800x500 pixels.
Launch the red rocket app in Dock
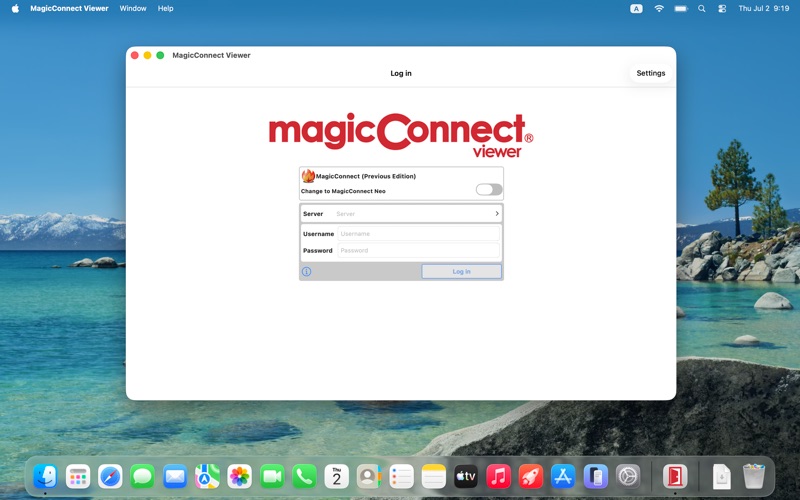click(531, 477)
